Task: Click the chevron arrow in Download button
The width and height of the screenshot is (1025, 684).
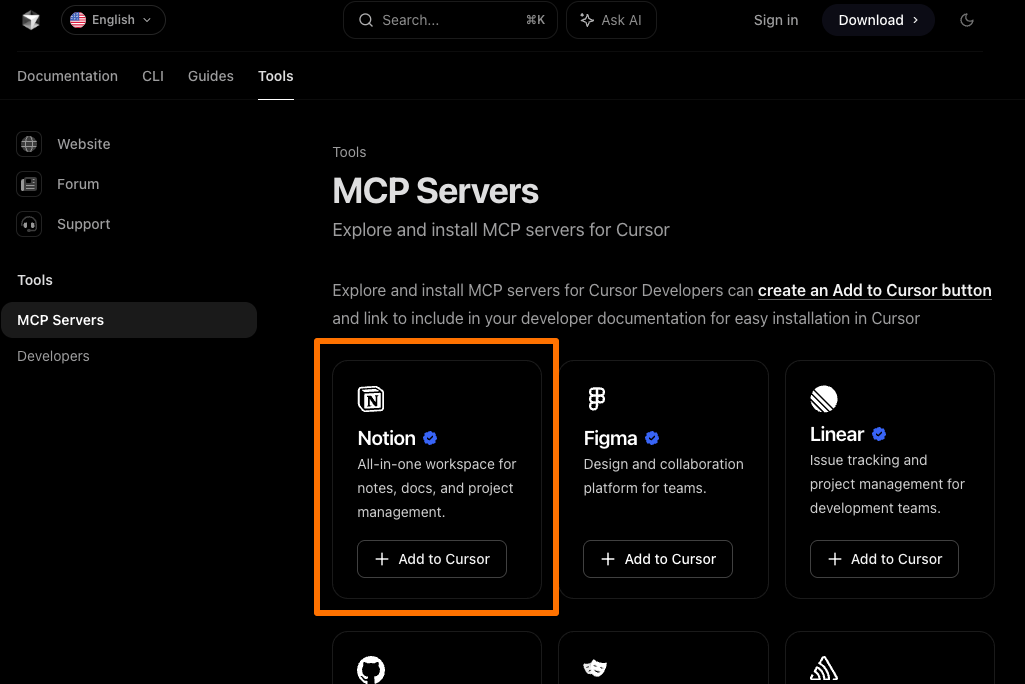Action: pyautogui.click(x=915, y=20)
